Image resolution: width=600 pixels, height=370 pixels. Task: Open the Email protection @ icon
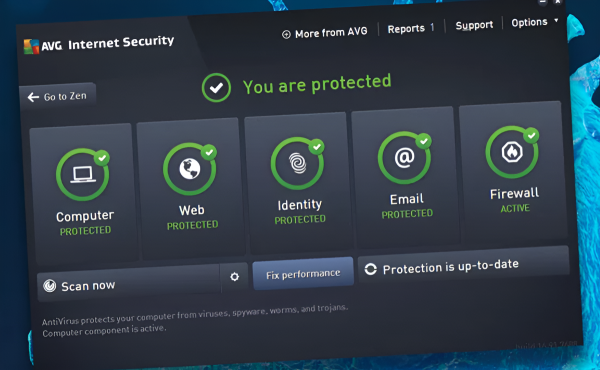tap(404, 158)
